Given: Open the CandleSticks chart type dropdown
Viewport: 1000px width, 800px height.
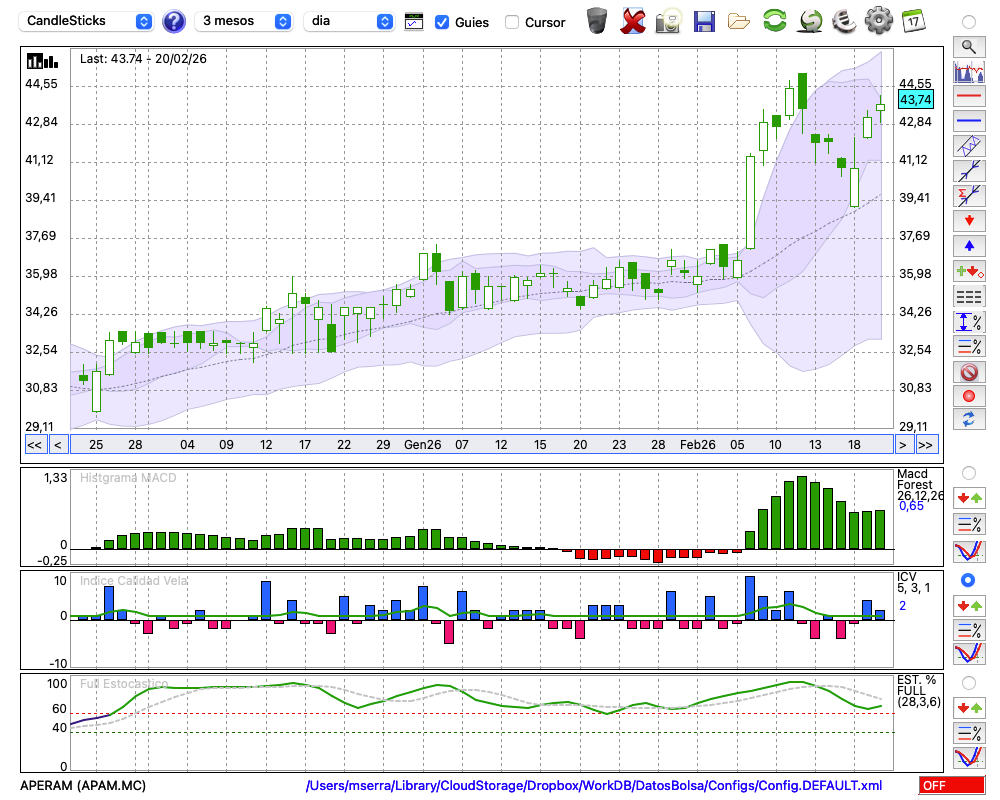Looking at the screenshot, I should click(88, 21).
